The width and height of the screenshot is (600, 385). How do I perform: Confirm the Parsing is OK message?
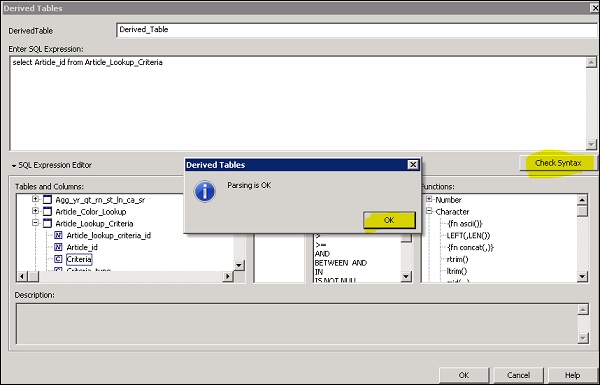pyautogui.click(x=389, y=220)
